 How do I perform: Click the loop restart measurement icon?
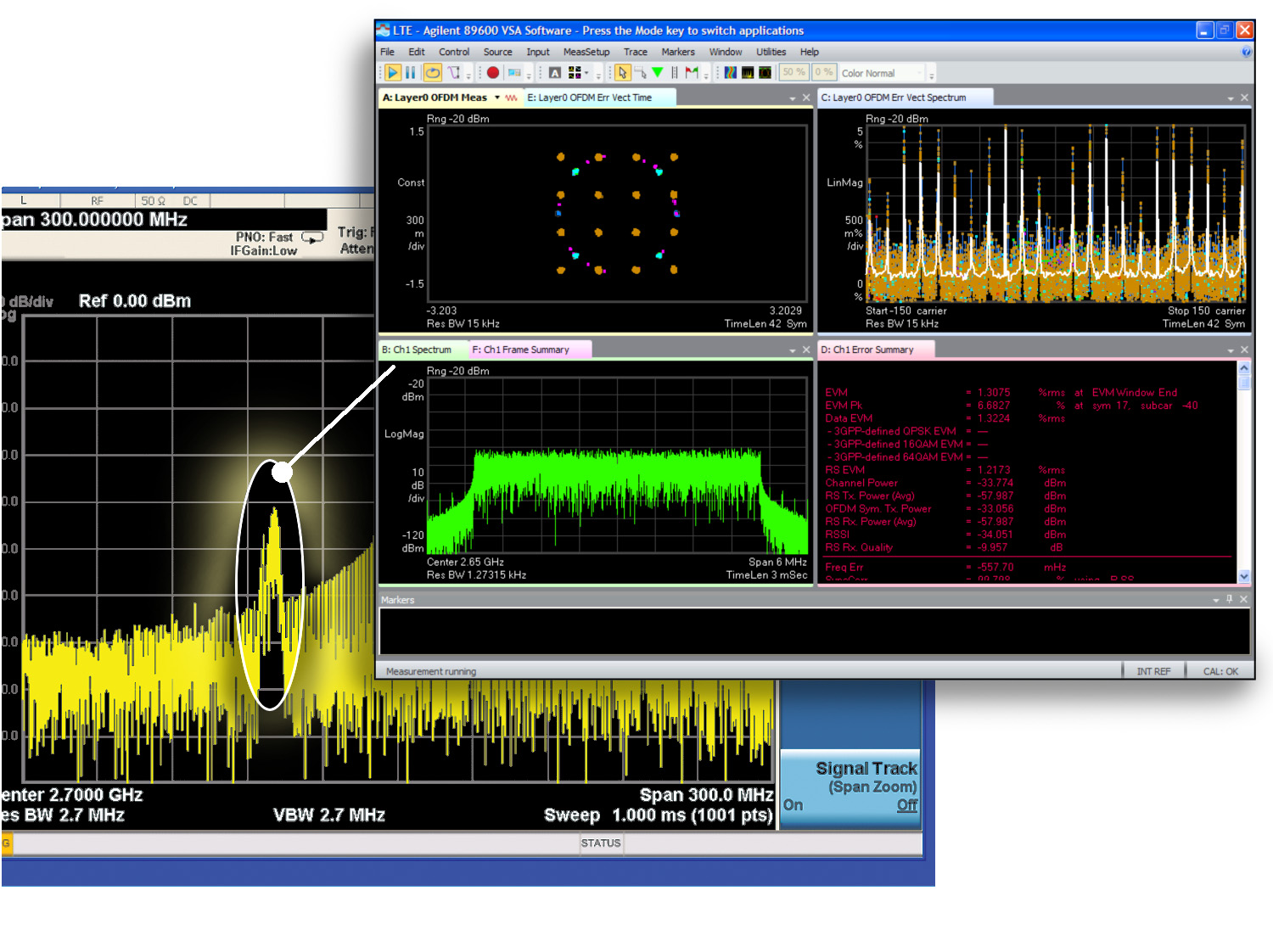[433, 73]
